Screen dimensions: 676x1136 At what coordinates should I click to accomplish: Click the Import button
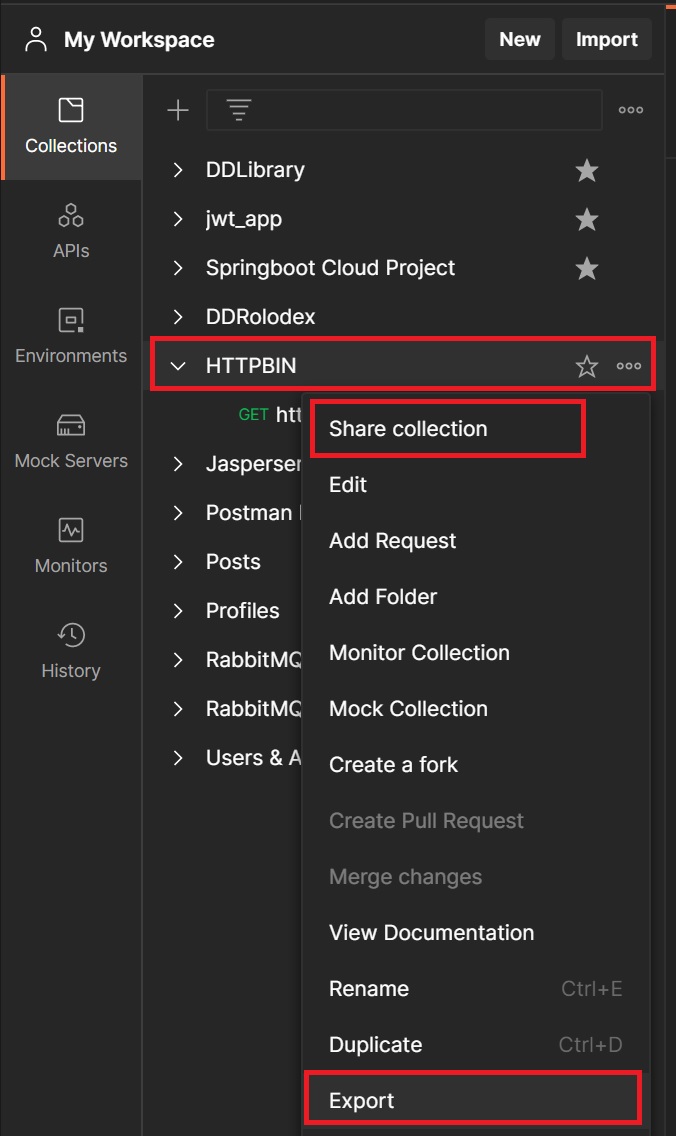coord(606,40)
